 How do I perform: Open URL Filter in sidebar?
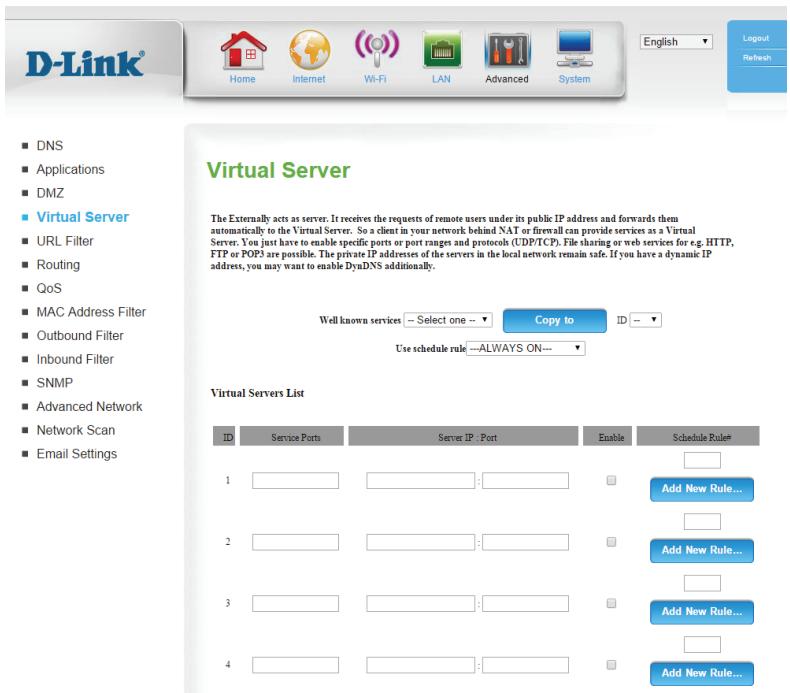pyautogui.click(x=65, y=241)
